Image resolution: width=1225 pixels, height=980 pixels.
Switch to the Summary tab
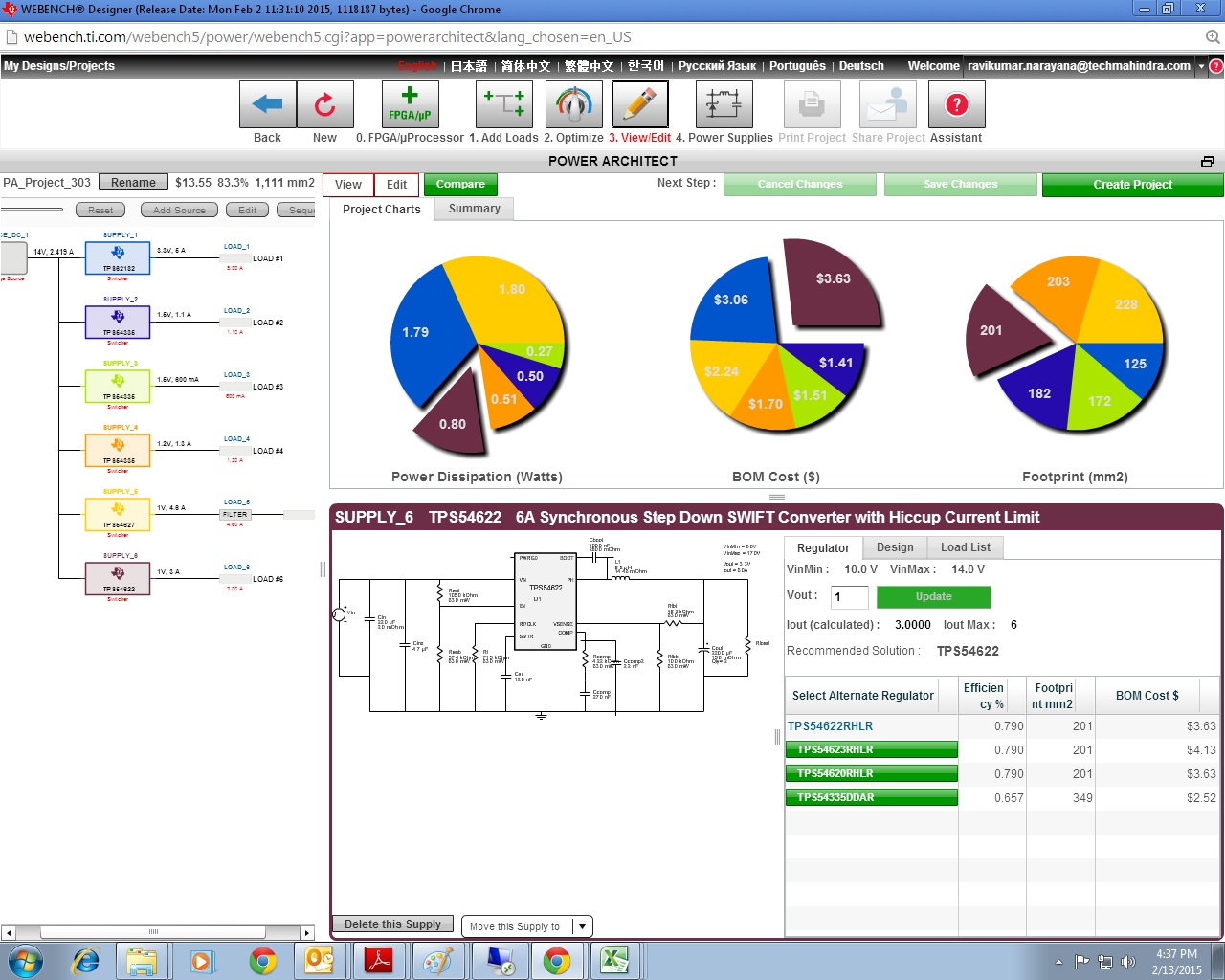(475, 209)
